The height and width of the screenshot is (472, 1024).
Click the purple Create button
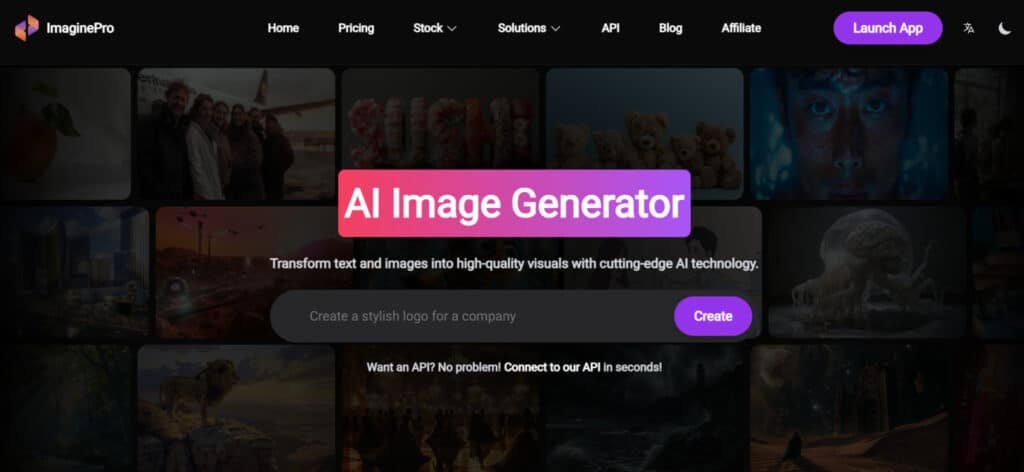[712, 316]
